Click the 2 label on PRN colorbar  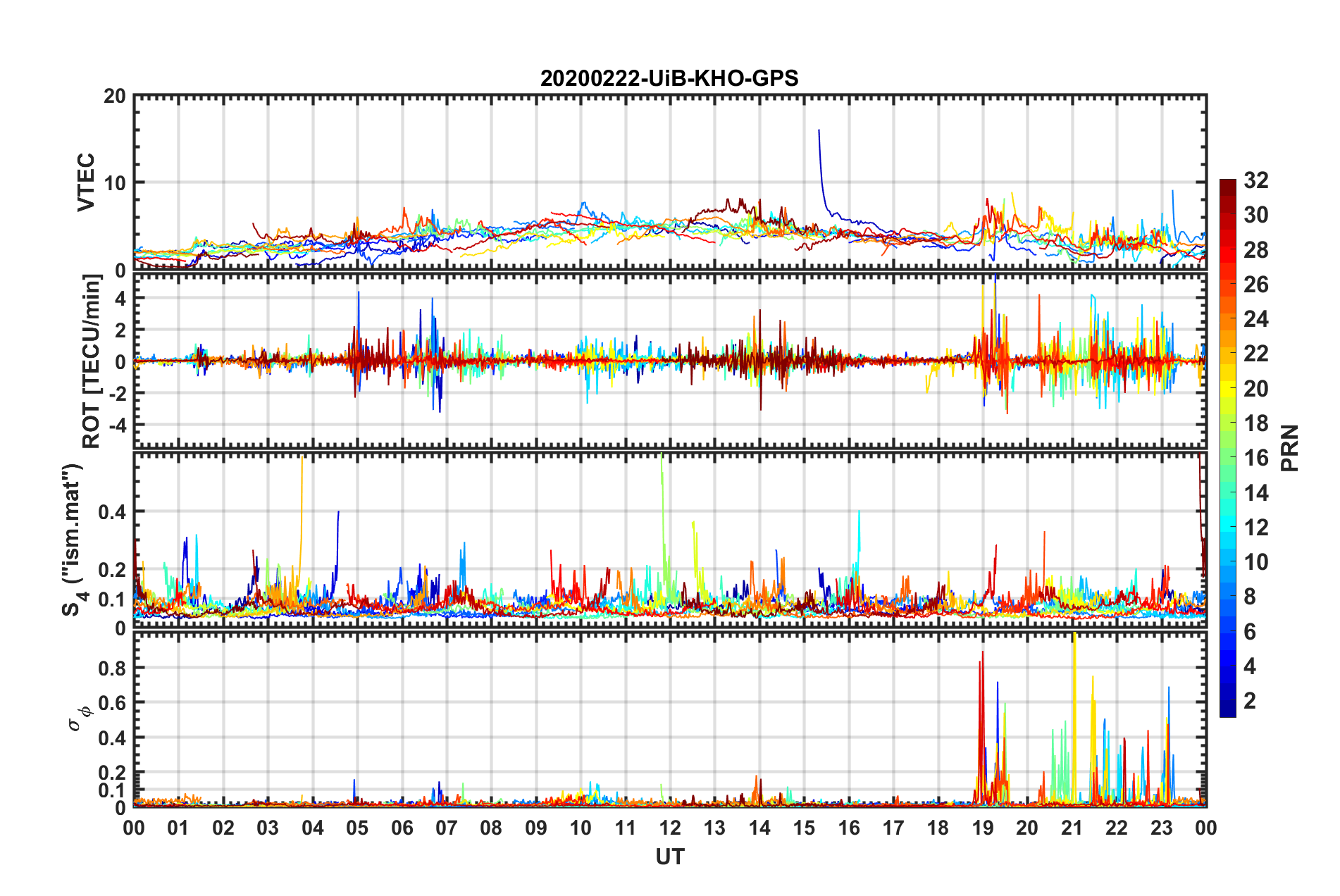point(1250,701)
